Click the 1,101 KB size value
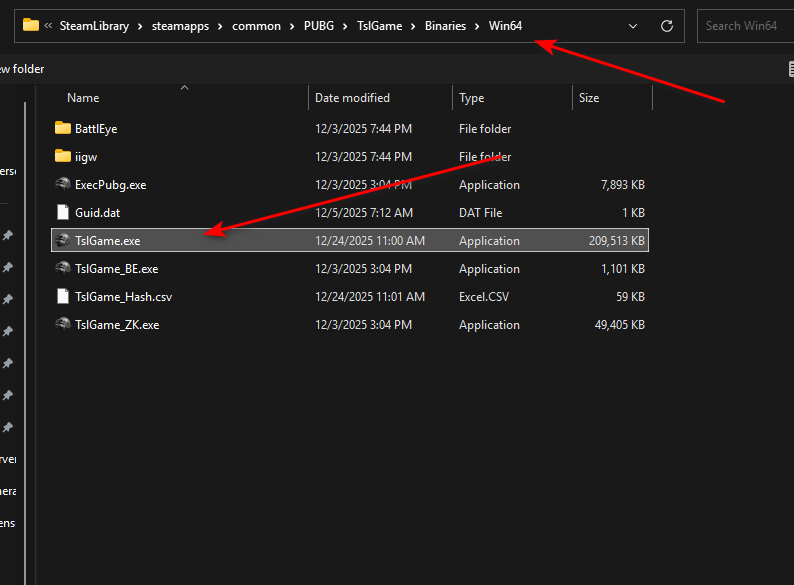 [x=623, y=269]
